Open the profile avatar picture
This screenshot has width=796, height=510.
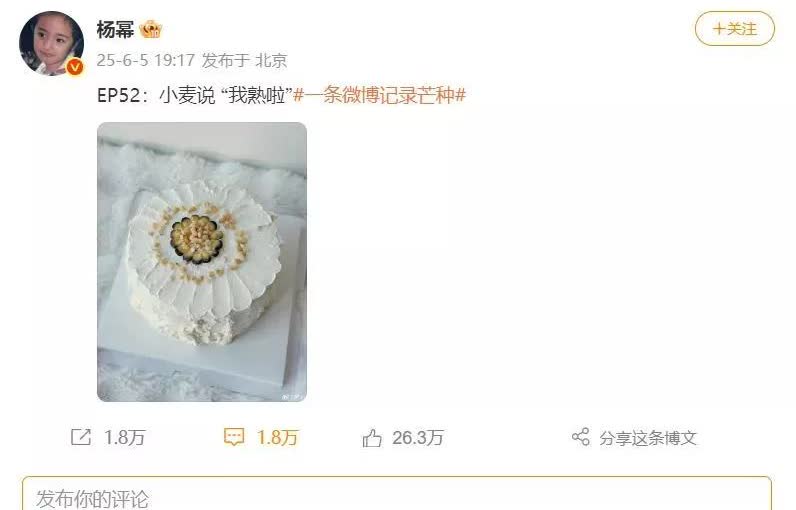pos(51,44)
